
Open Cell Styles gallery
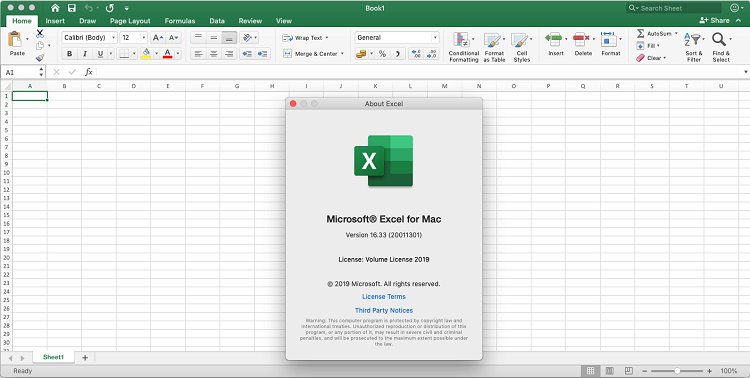point(521,47)
